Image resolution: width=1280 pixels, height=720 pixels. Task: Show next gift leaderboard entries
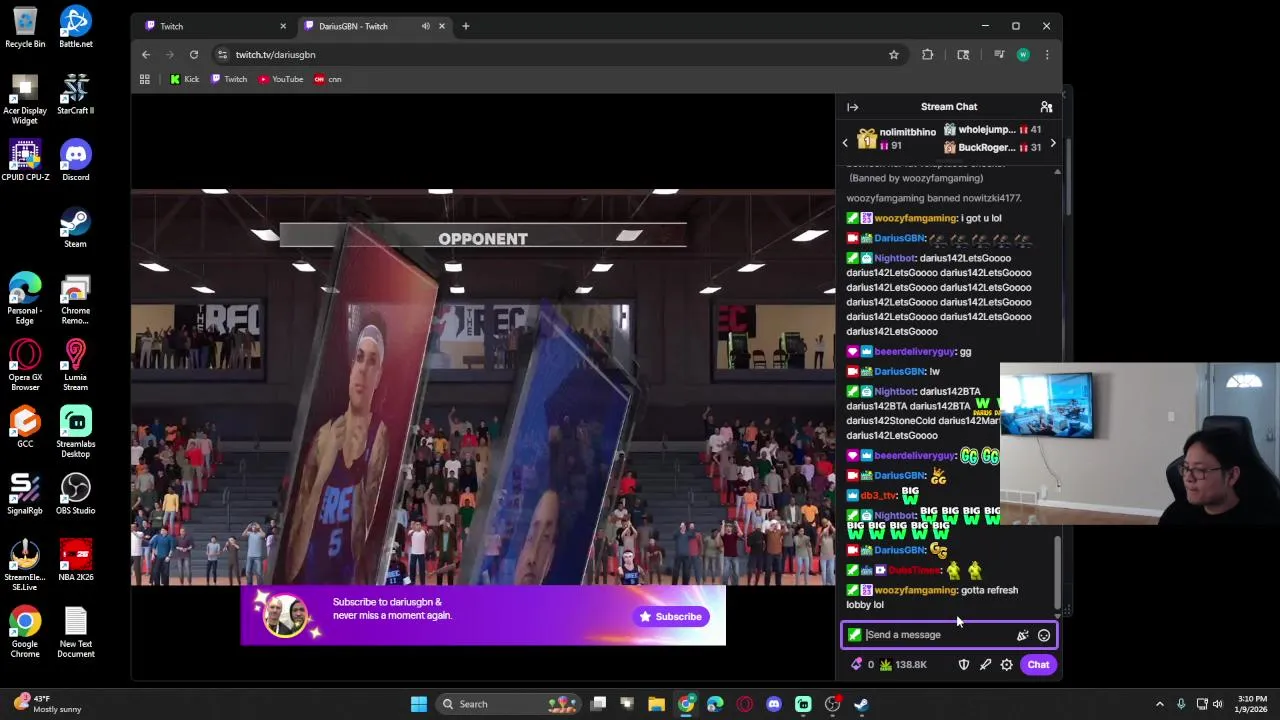coord(1052,144)
